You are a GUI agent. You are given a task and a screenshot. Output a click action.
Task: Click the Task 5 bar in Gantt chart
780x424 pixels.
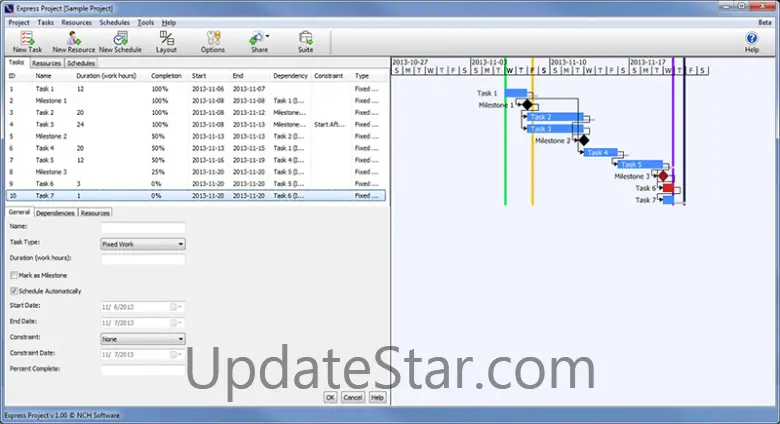coord(640,164)
